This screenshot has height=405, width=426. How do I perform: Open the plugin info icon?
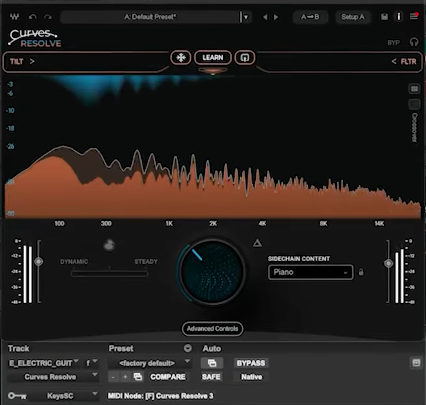pyautogui.click(x=399, y=17)
